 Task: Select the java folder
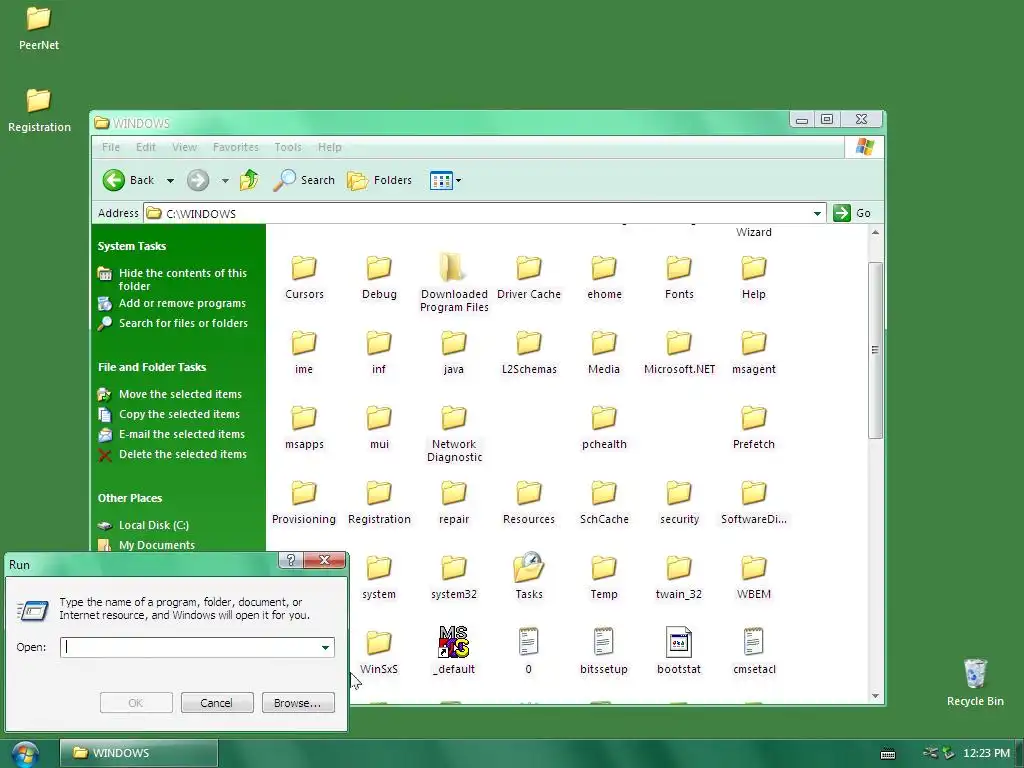point(454,353)
